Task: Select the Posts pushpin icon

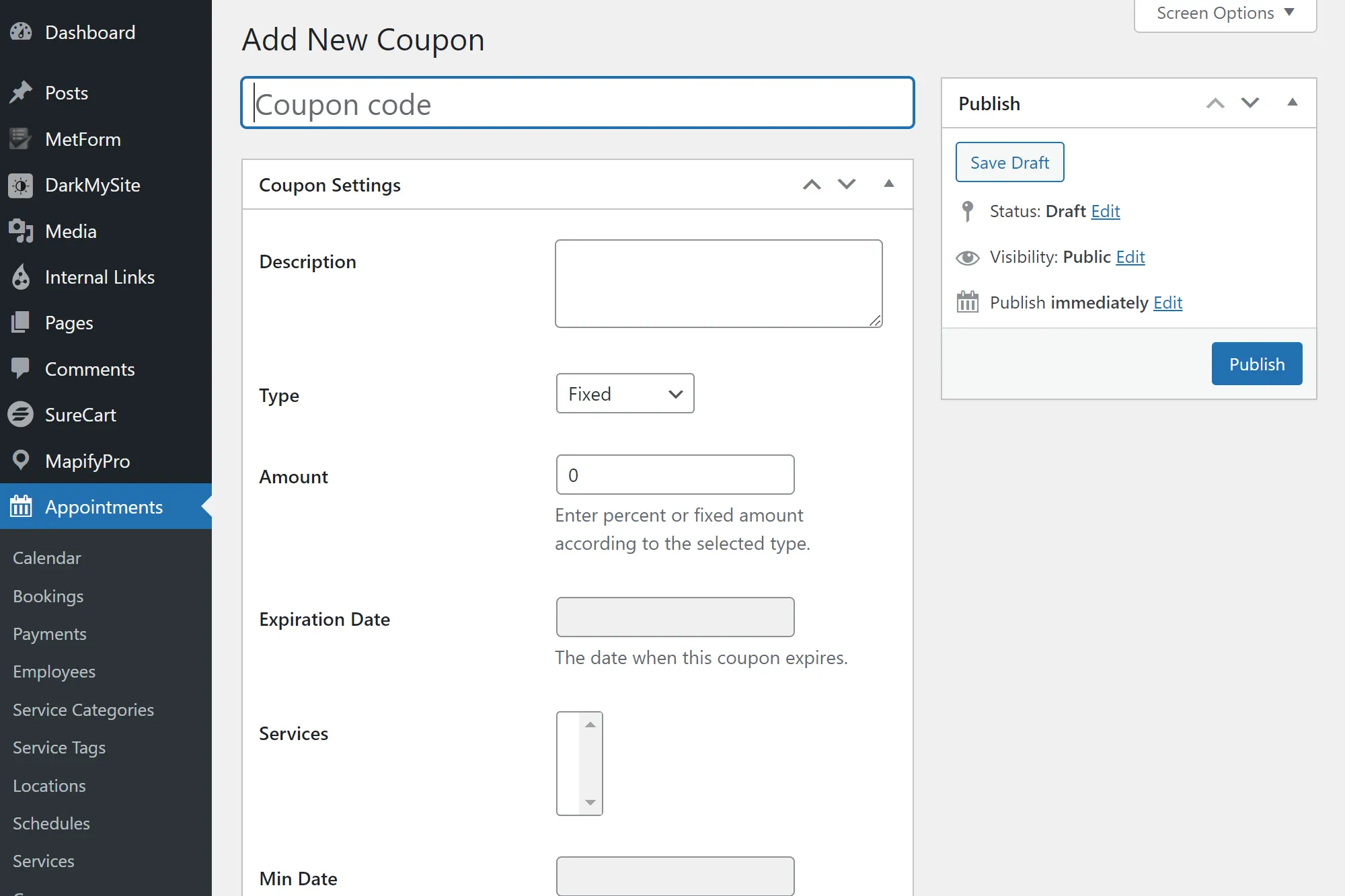Action: click(x=21, y=92)
